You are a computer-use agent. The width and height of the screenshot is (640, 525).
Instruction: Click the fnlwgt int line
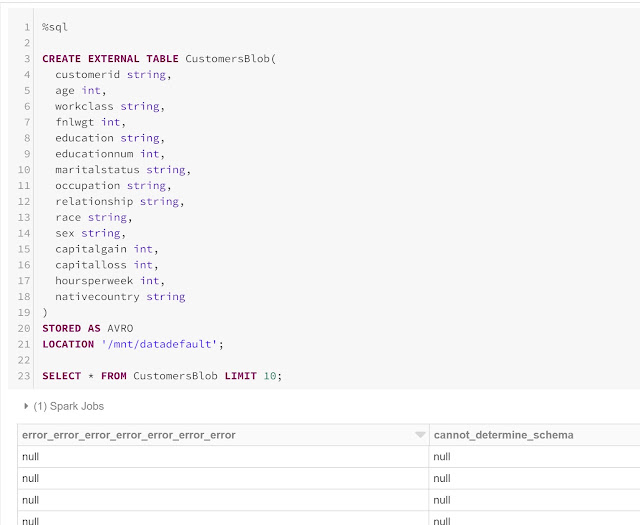pos(90,122)
